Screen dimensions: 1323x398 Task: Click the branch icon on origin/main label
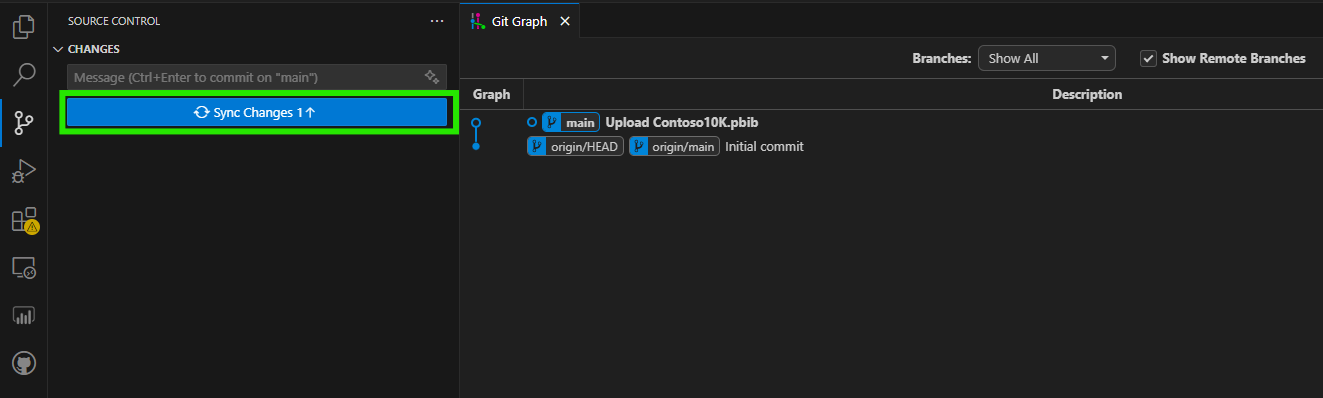pyautogui.click(x=638, y=146)
